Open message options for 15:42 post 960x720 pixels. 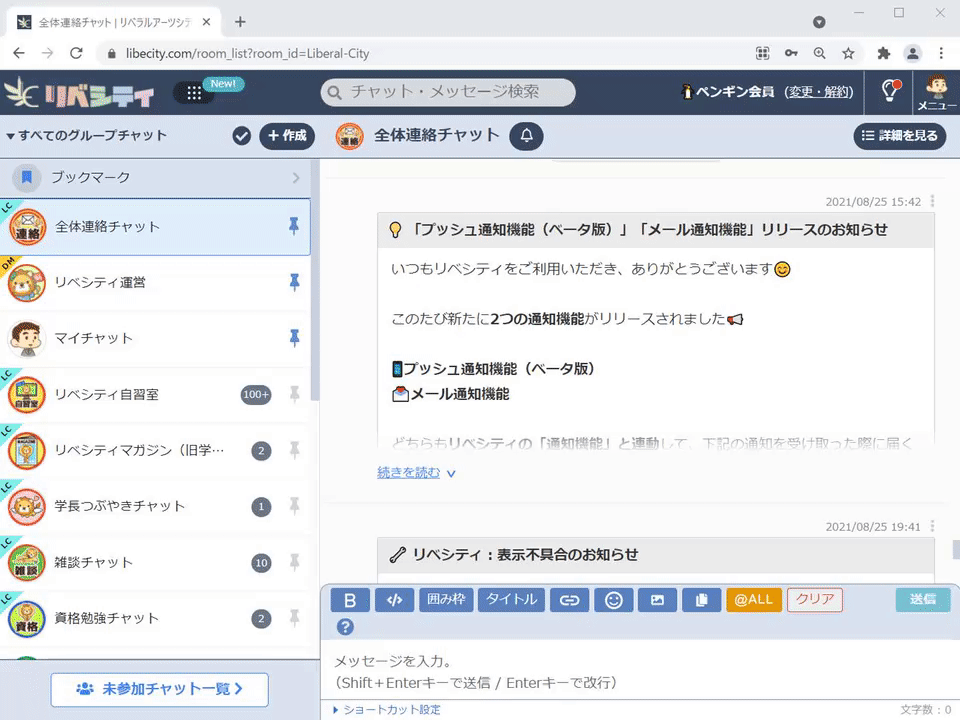pyautogui.click(x=932, y=201)
